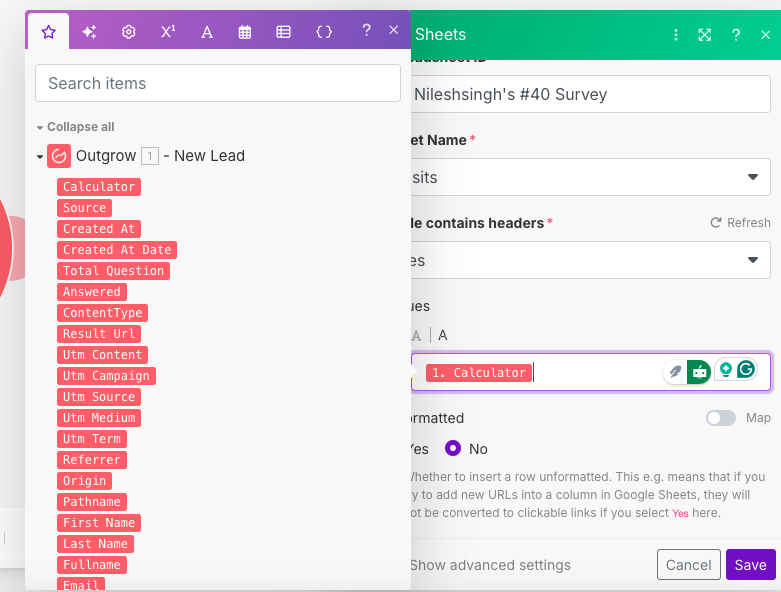Open the Table contains headers dropdown
This screenshot has width=781, height=592.
(590, 260)
